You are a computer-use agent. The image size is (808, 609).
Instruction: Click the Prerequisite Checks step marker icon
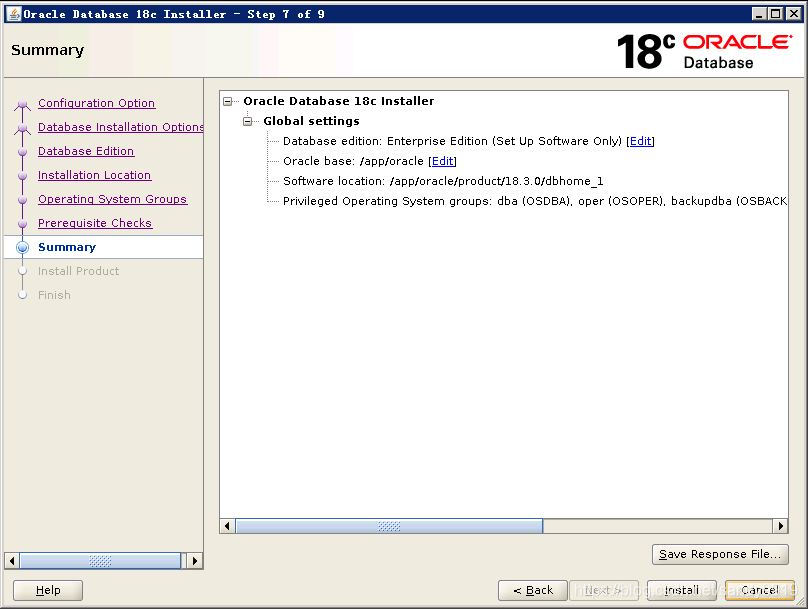click(22, 224)
